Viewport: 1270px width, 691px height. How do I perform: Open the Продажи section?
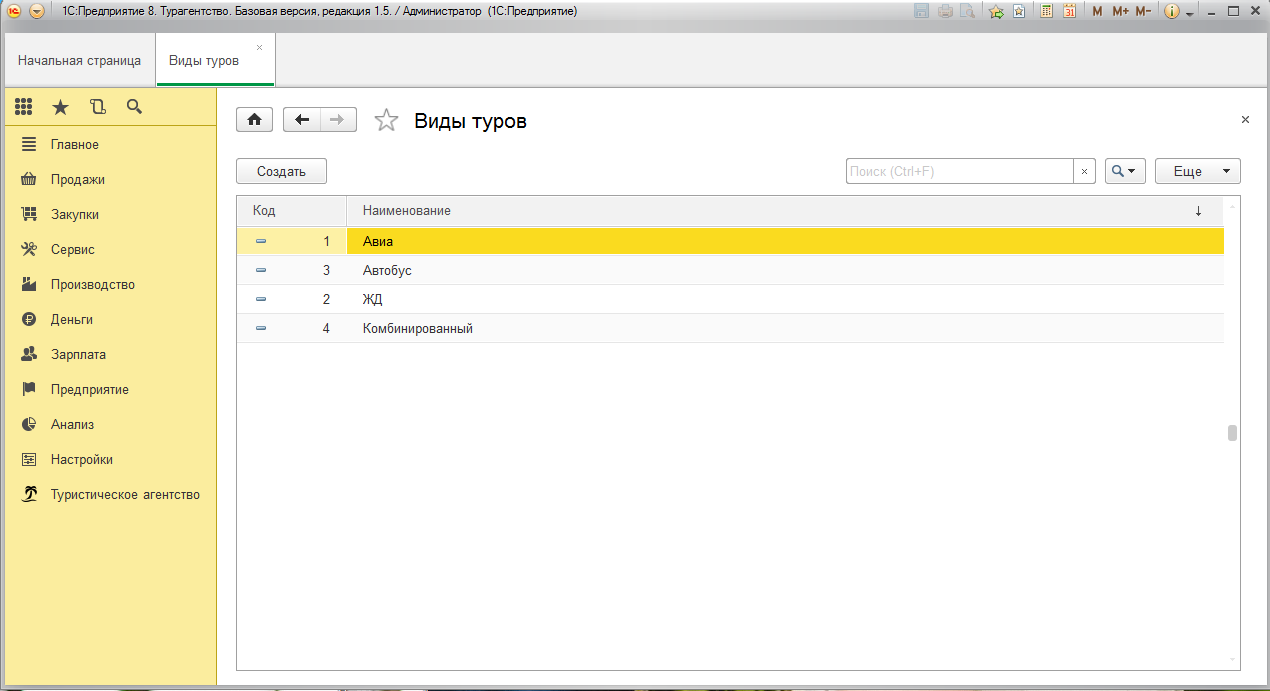click(x=78, y=179)
